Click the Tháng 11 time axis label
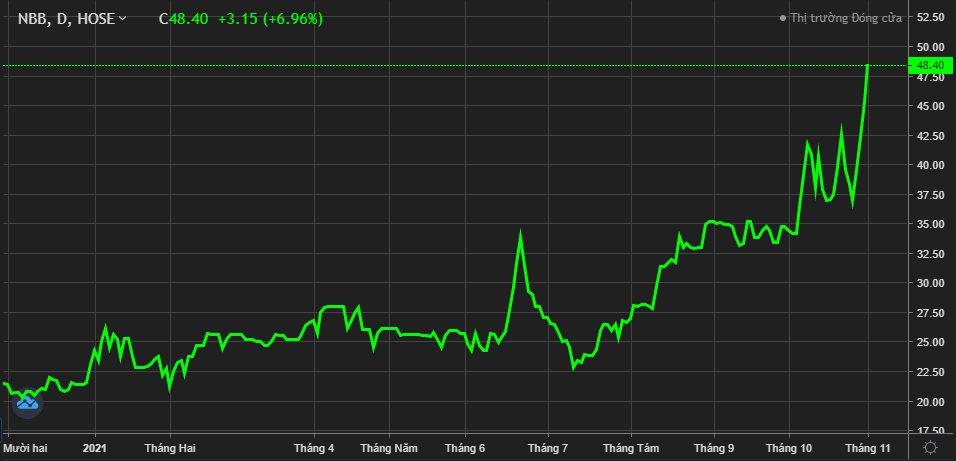The height and width of the screenshot is (461, 956). coord(868,448)
